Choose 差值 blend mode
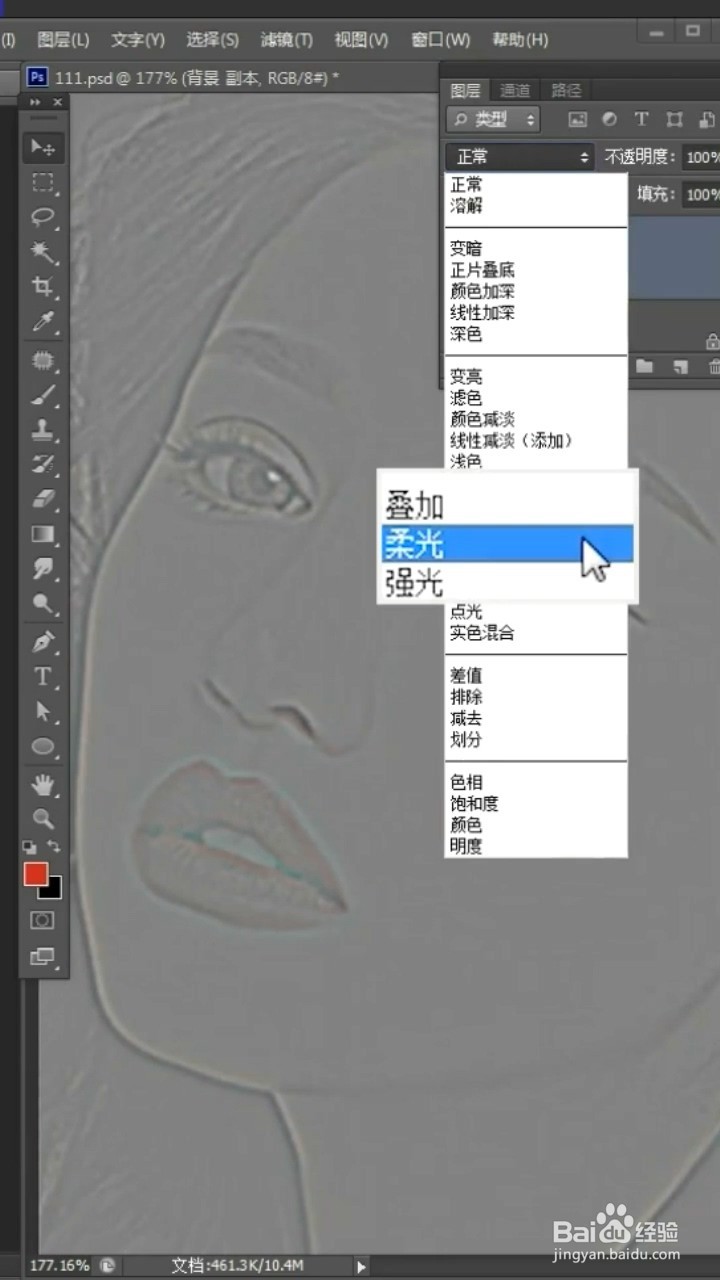Image resolution: width=720 pixels, height=1280 pixels. click(x=466, y=676)
